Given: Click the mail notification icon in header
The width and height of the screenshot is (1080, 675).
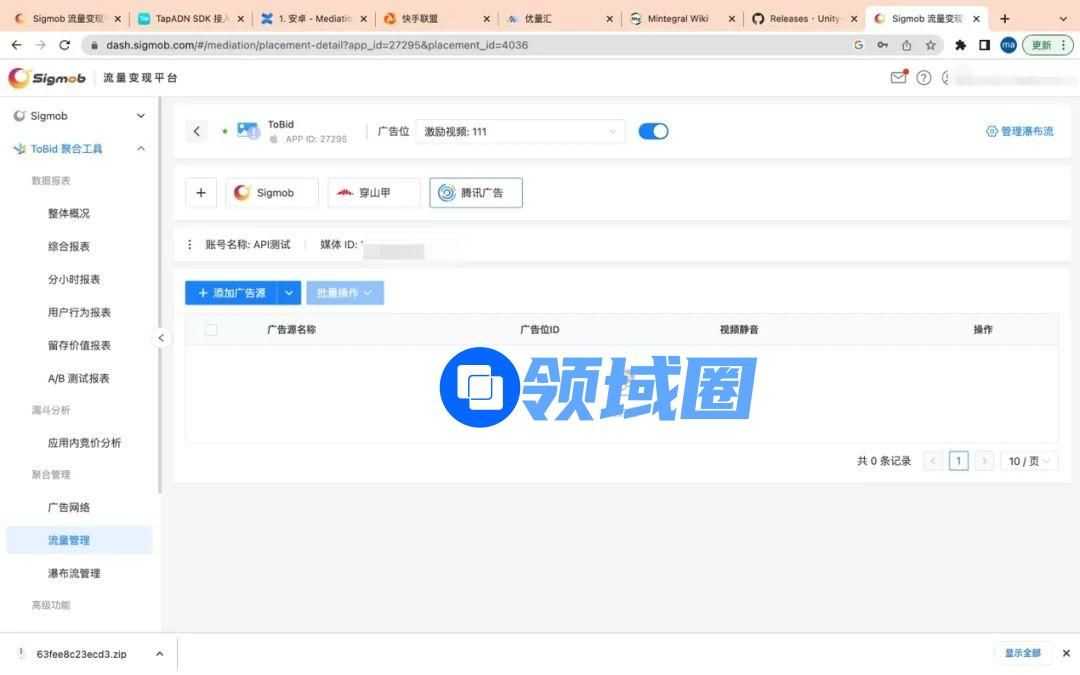Looking at the screenshot, I should (898, 78).
